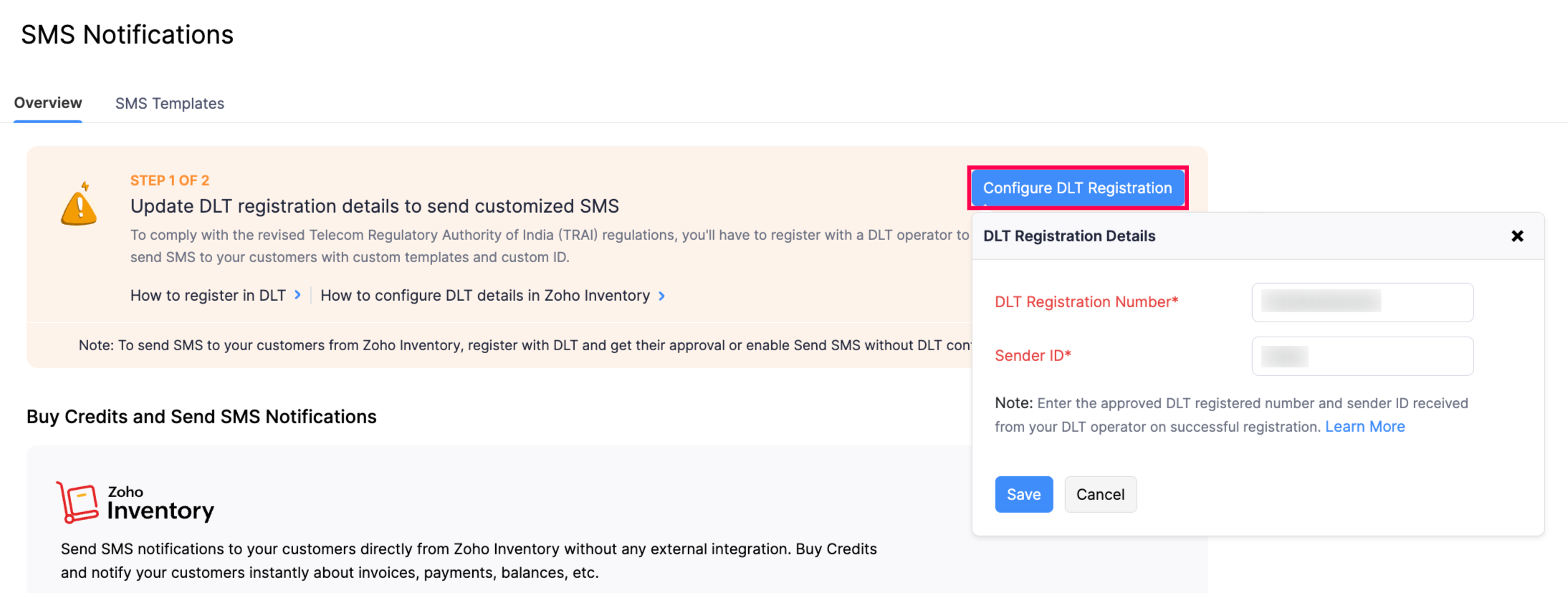1568x593 pixels.
Task: Click the 'Update DLT registration details' banner title
Action: coord(375,206)
